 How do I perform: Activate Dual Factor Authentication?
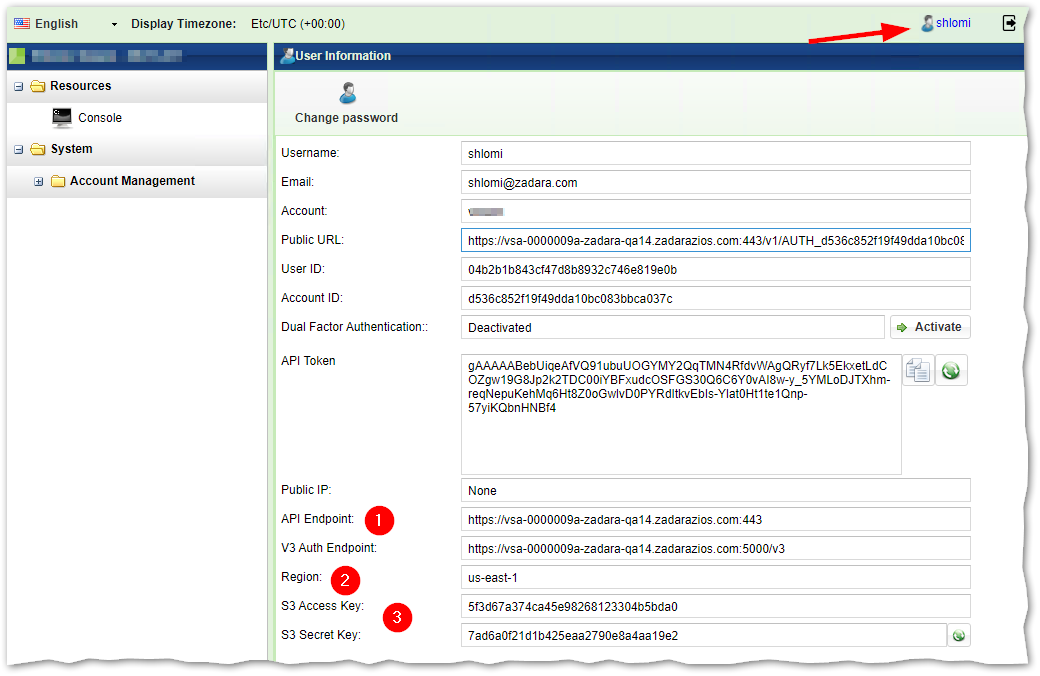click(x=929, y=326)
